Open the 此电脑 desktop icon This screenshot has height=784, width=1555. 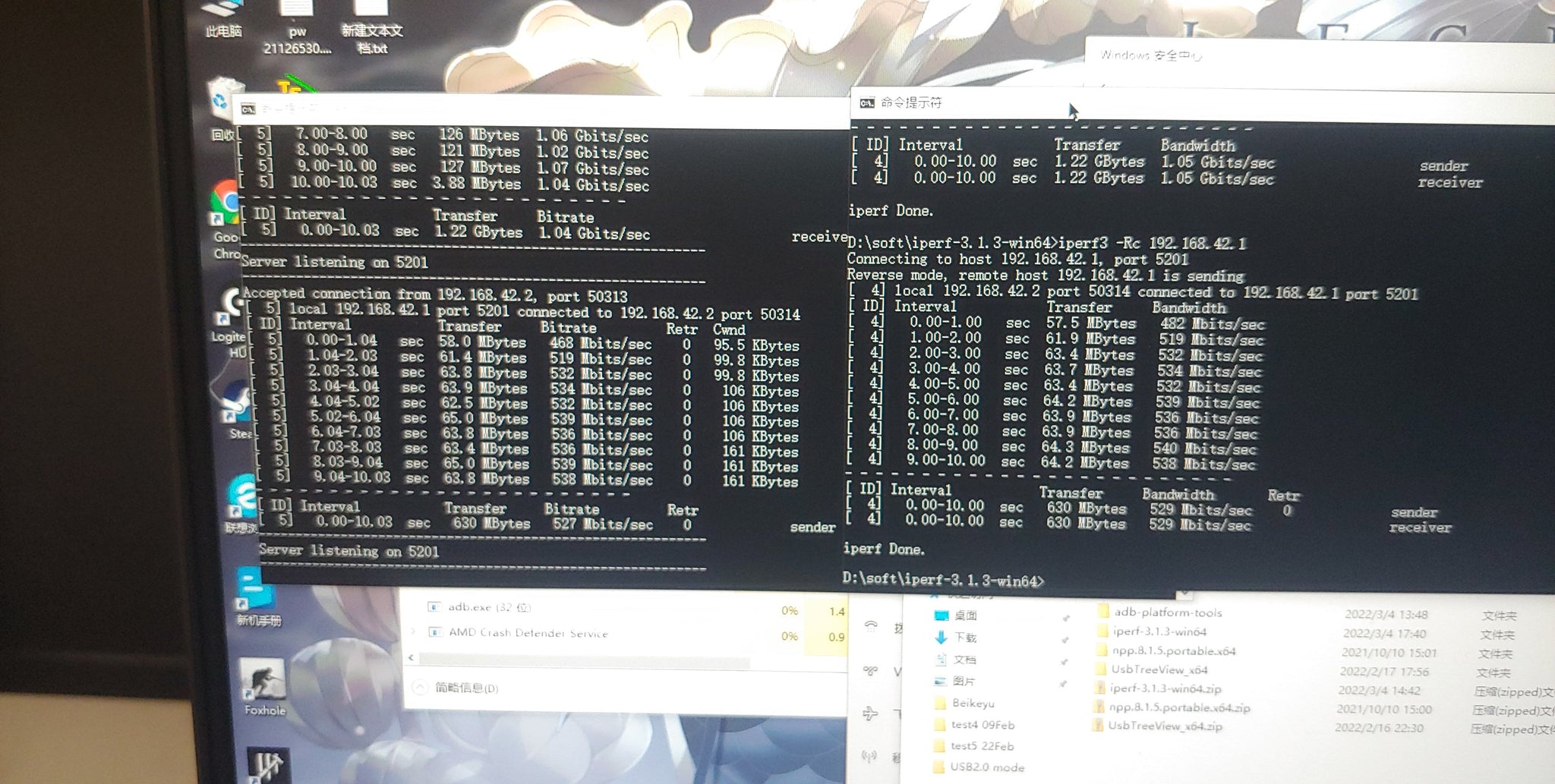click(224, 18)
